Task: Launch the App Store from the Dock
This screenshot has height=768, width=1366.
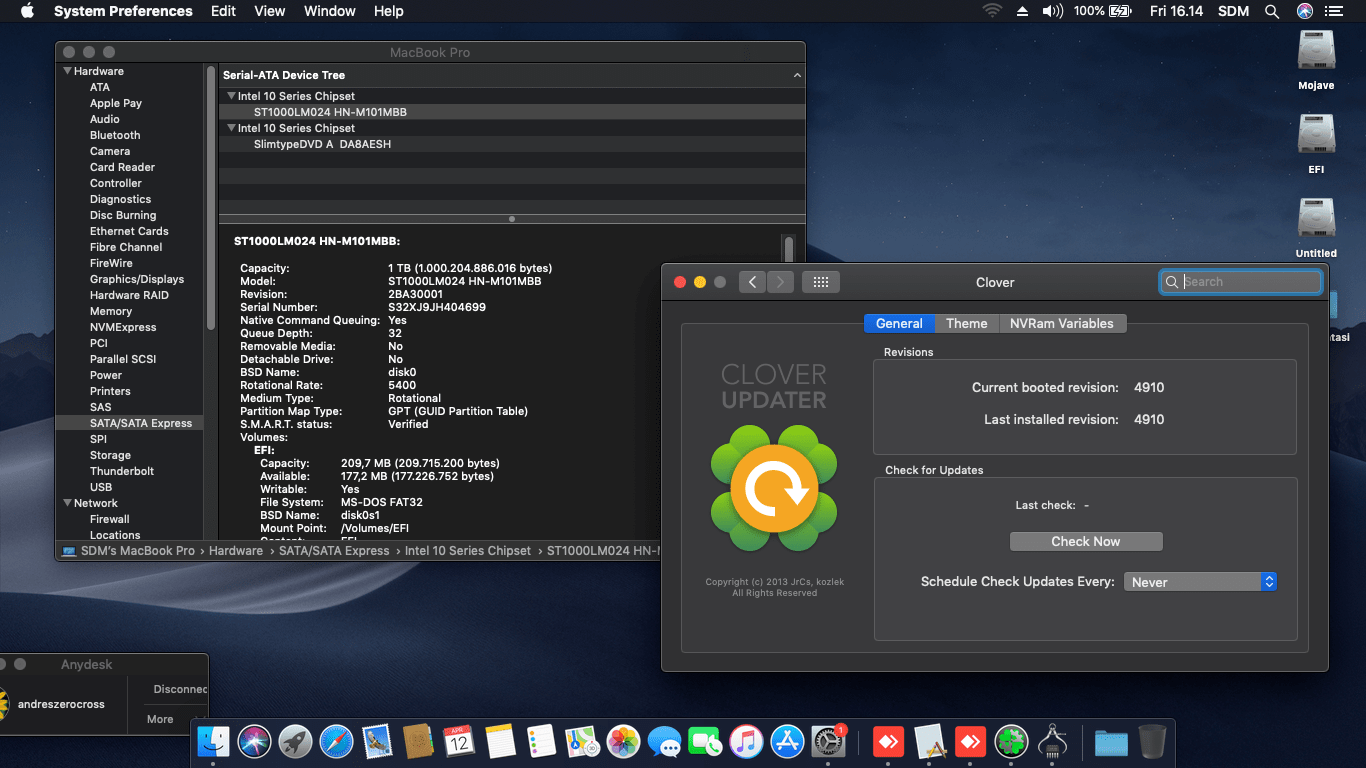Action: click(788, 741)
